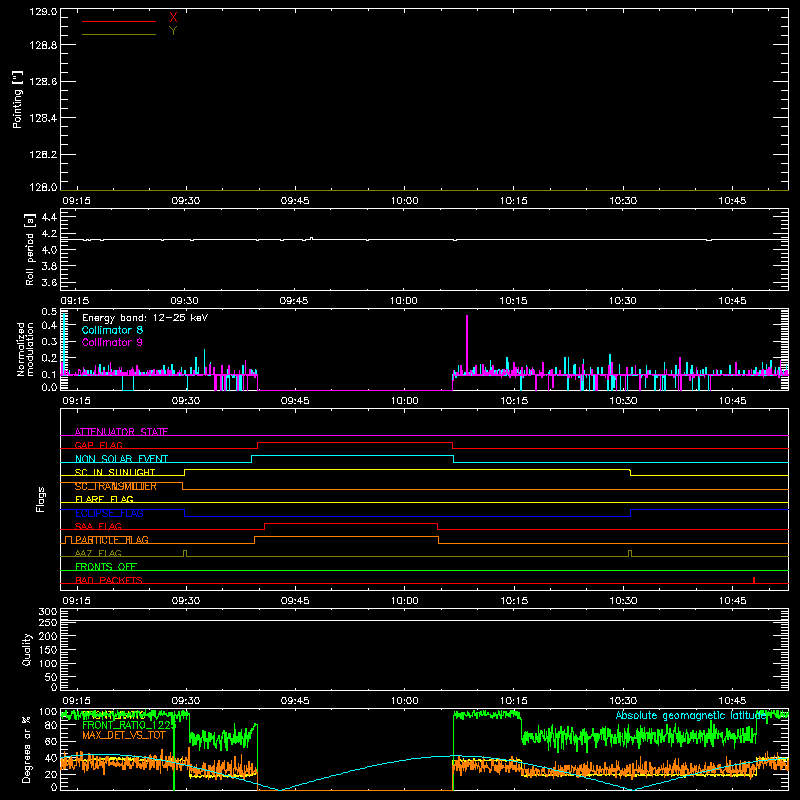This screenshot has height=800, width=800.
Task: Click the 100 tick on Quality axis
Action: point(47,664)
